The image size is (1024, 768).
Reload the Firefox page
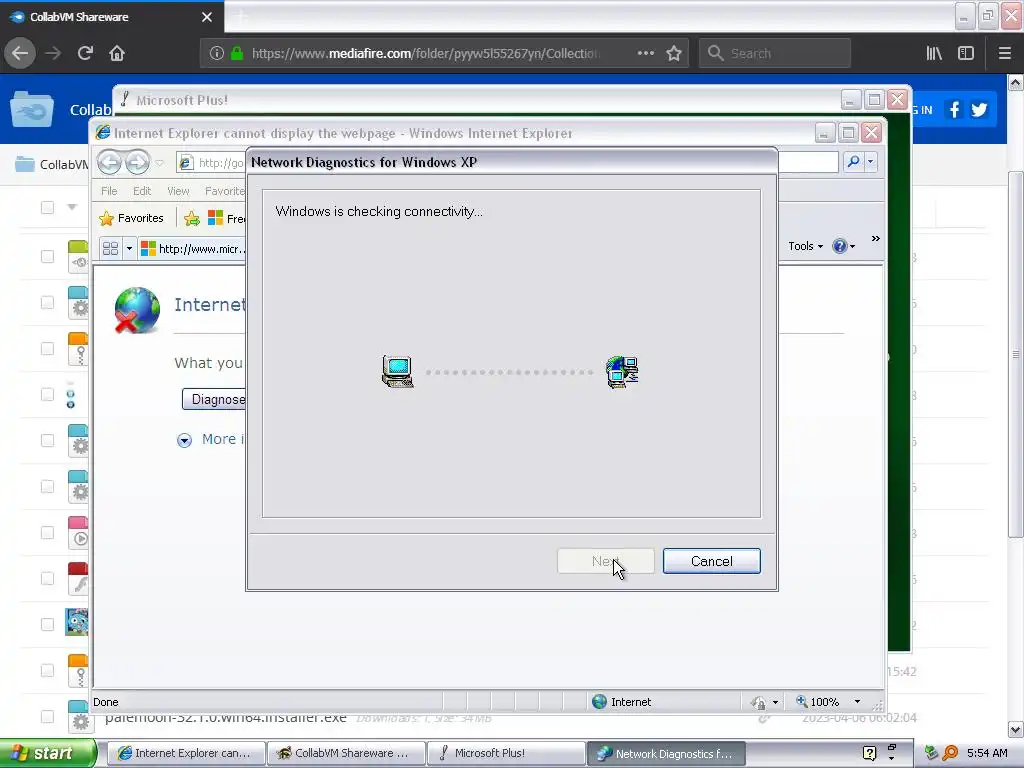[x=85, y=53]
